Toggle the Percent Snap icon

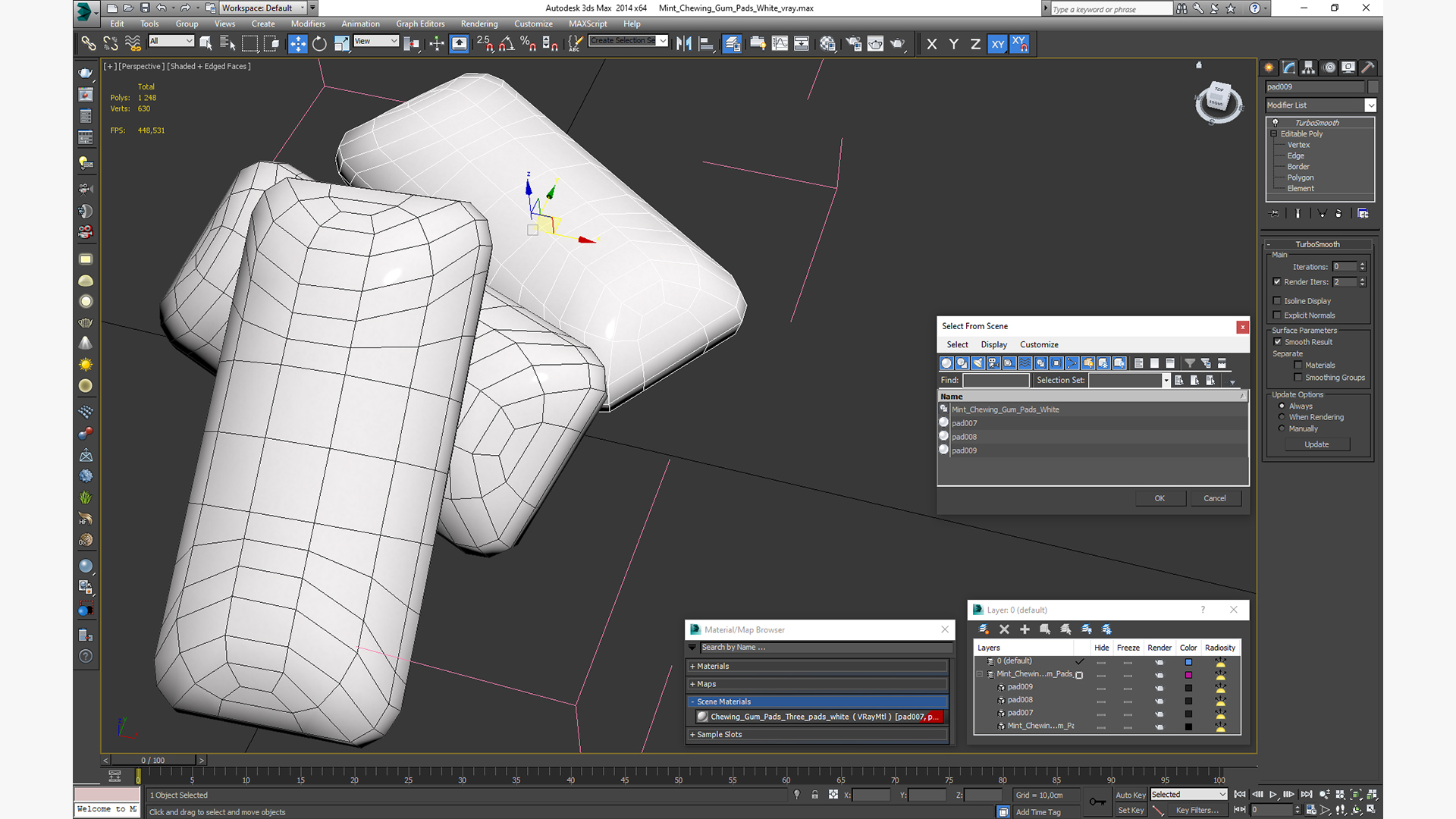click(x=529, y=44)
